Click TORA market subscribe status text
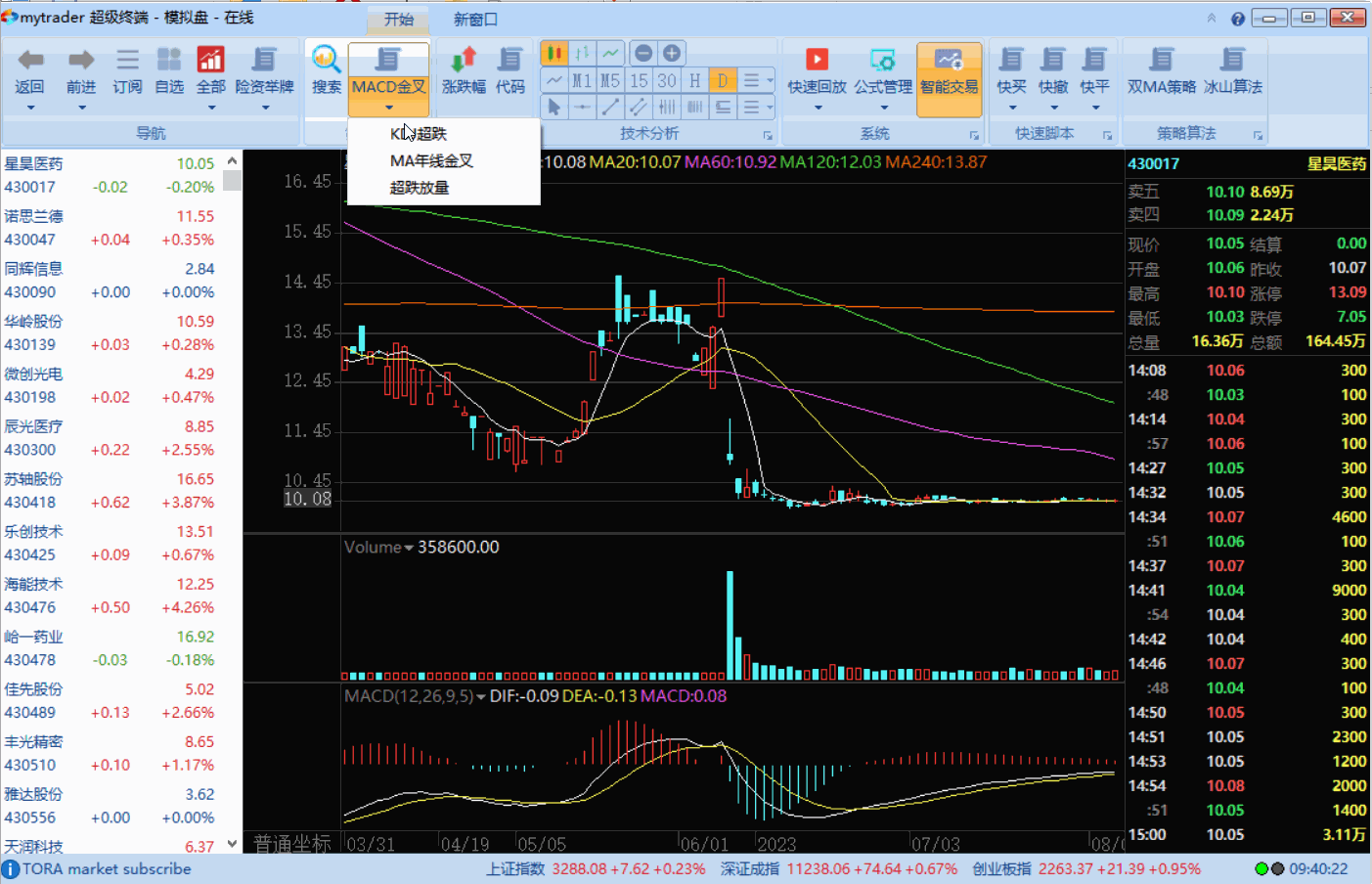This screenshot has height=884, width=1372. point(107,868)
